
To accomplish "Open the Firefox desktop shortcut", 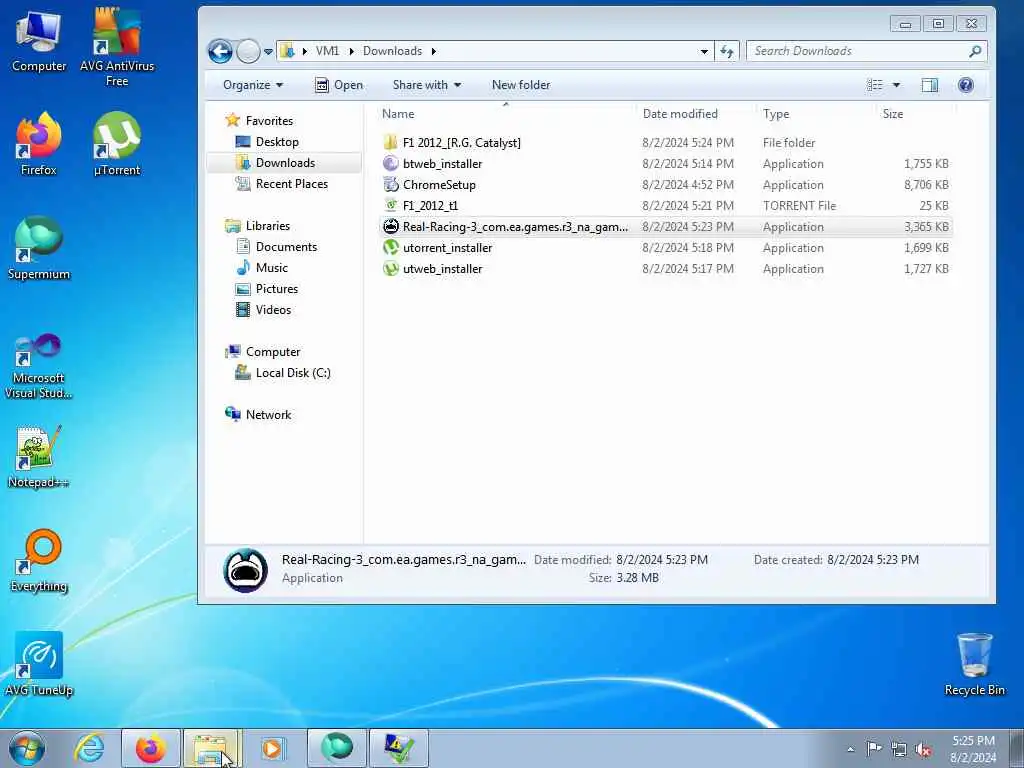I will click(39, 144).
